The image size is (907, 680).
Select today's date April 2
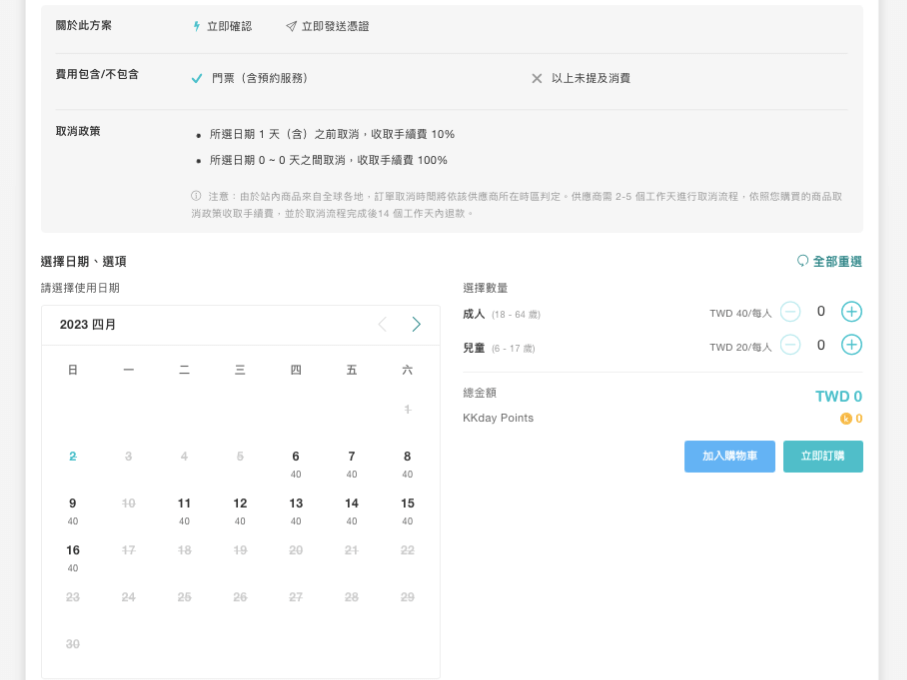[x=73, y=457]
